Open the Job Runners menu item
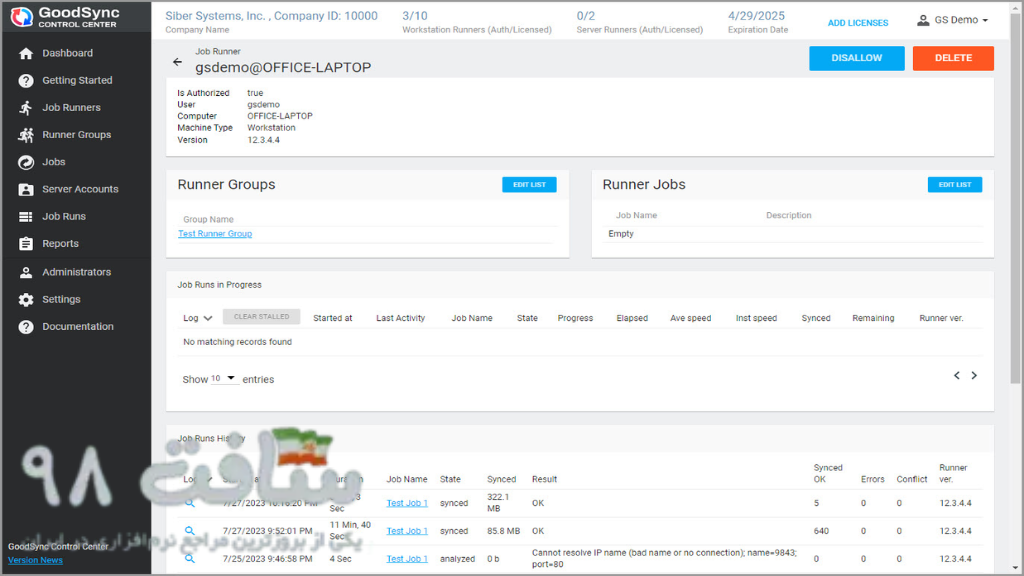Viewport: 1024px width, 576px height. pos(71,108)
